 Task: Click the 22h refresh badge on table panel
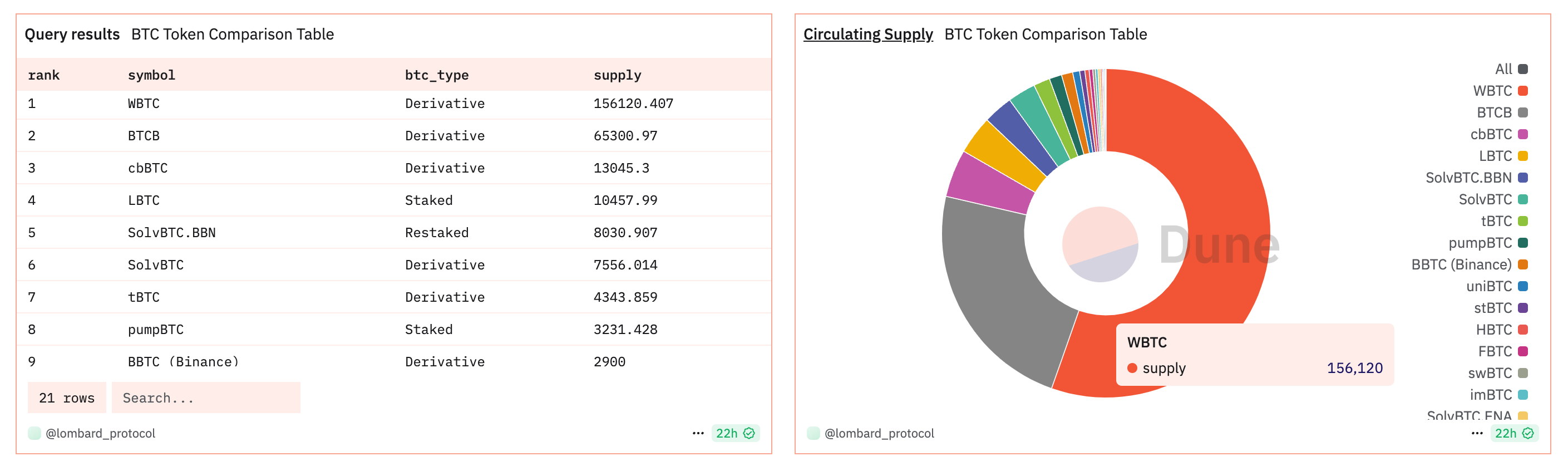[734, 433]
